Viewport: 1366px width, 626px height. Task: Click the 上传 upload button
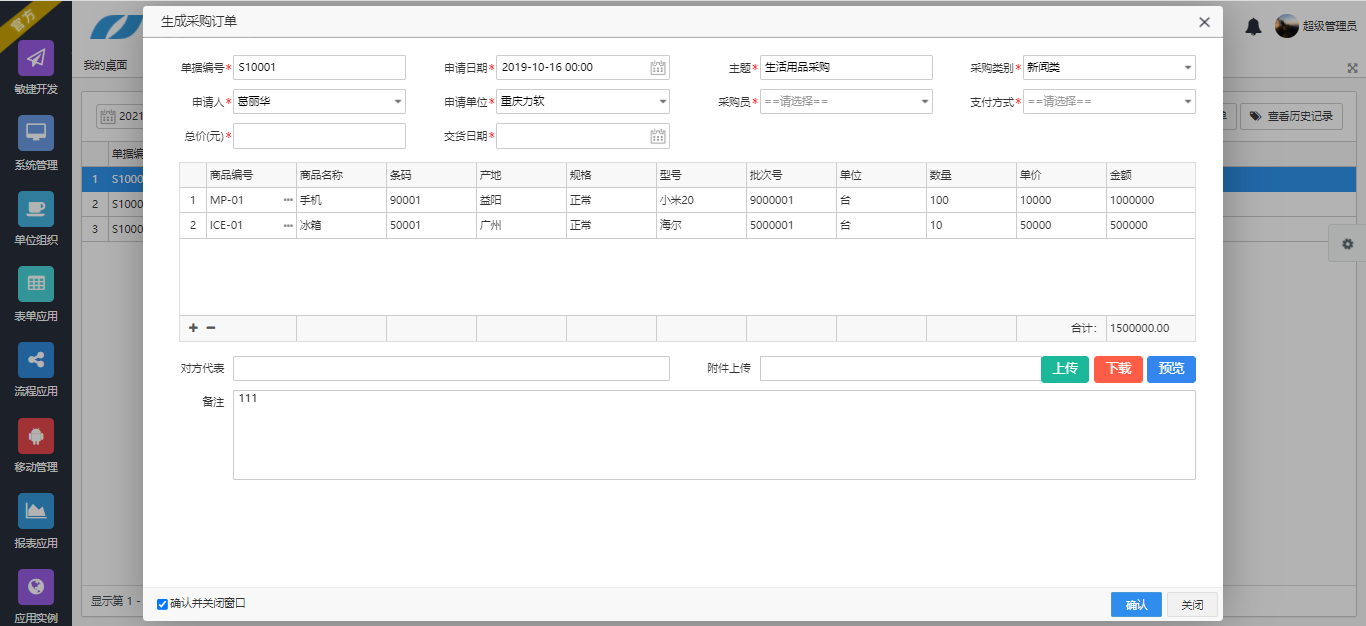pos(1065,369)
